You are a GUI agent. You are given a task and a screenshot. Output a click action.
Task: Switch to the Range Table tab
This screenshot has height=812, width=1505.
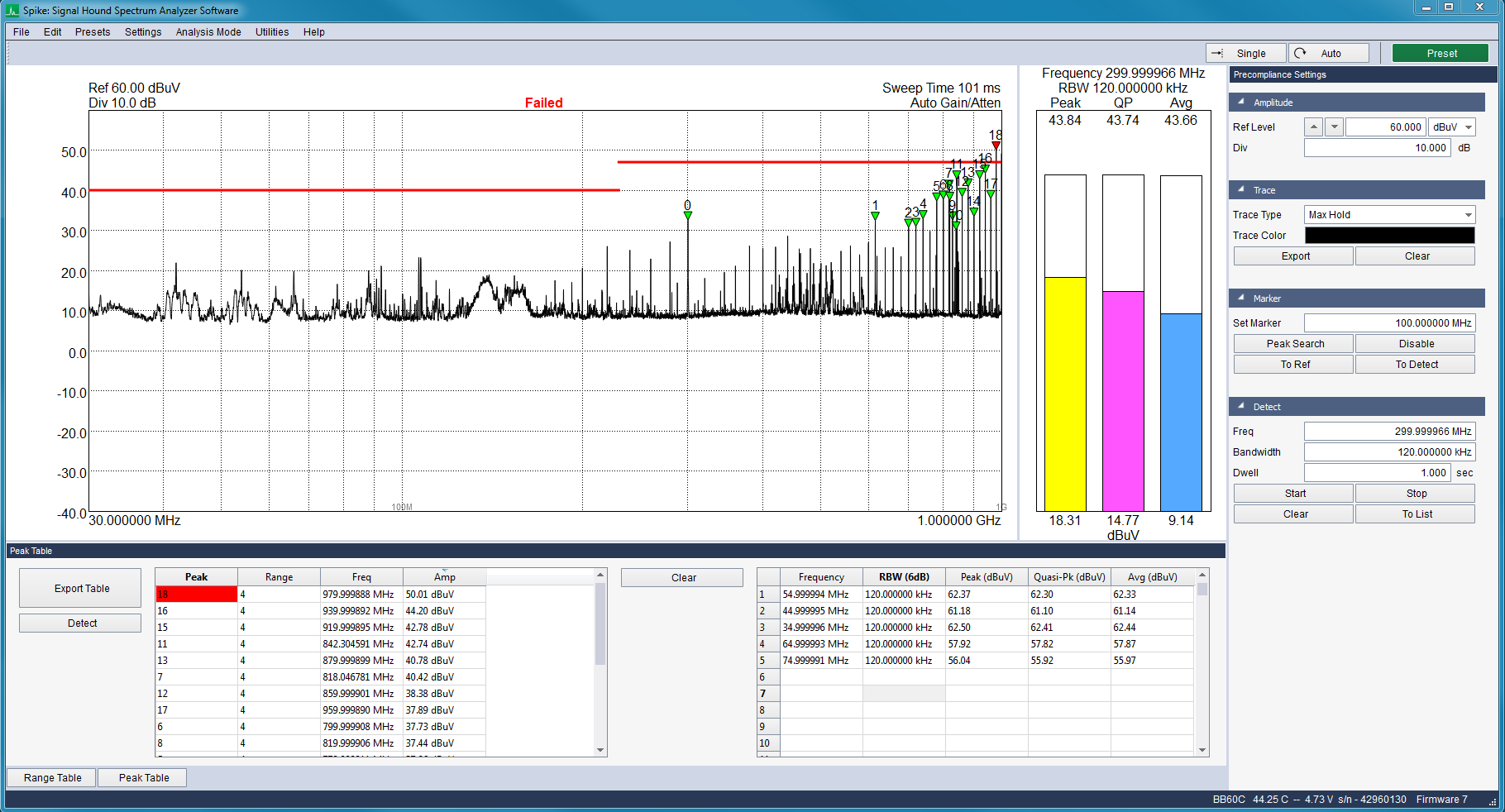click(50, 777)
